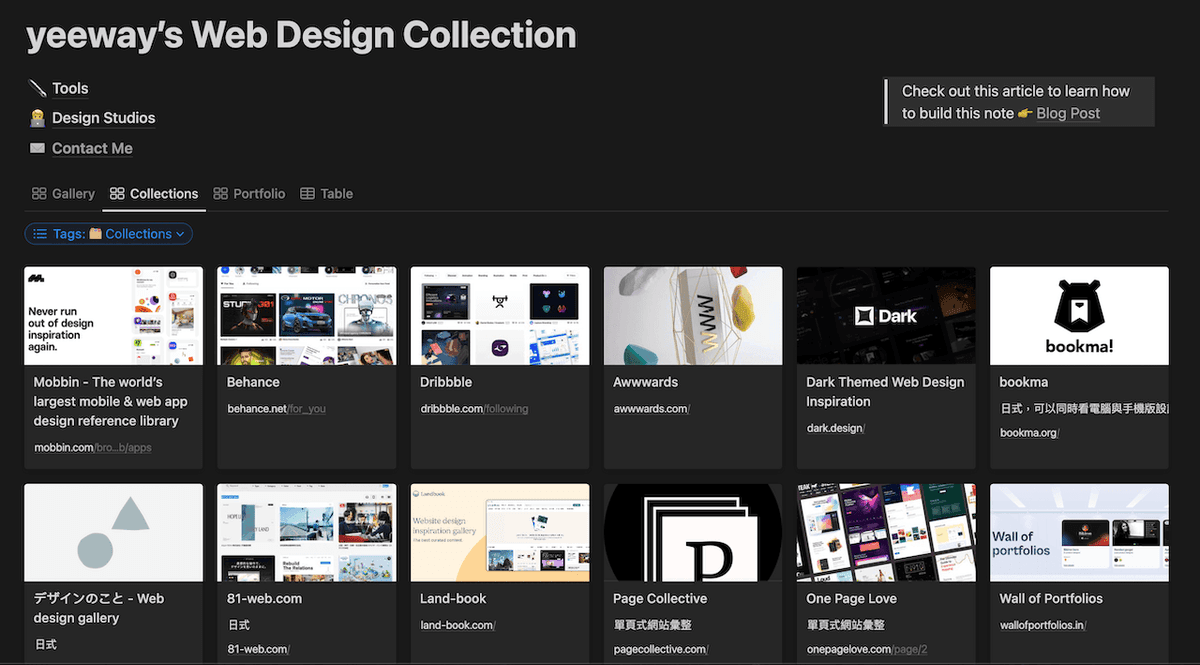The width and height of the screenshot is (1200, 665).
Task: Switch to the Gallery view tab
Action: point(63,193)
